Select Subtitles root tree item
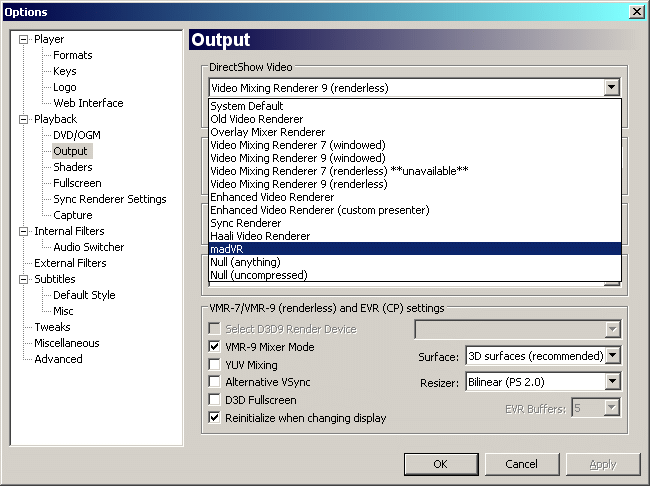The image size is (650, 486). 55,279
